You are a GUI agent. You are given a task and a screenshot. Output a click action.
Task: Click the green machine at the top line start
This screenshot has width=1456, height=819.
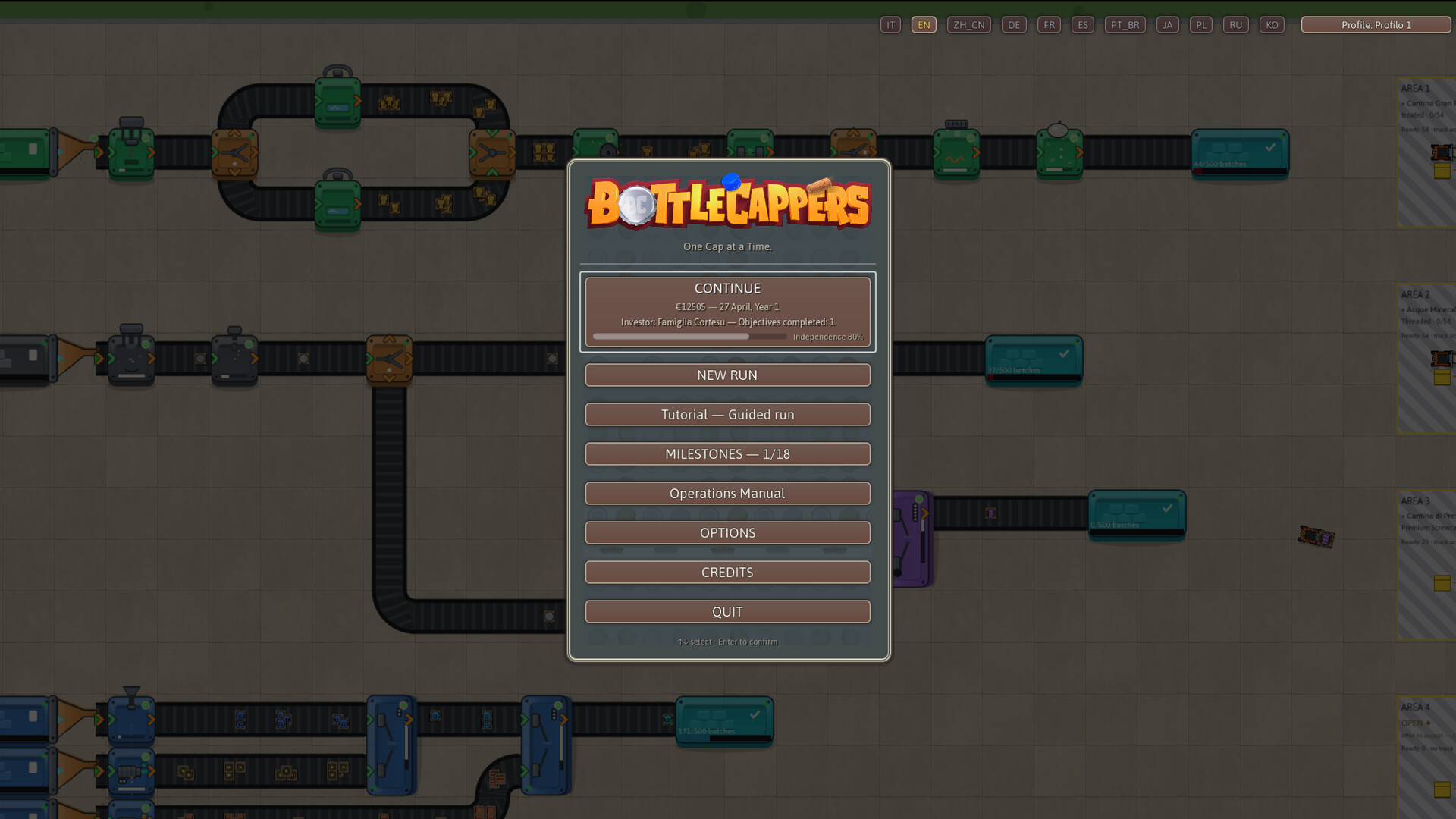[x=131, y=149]
